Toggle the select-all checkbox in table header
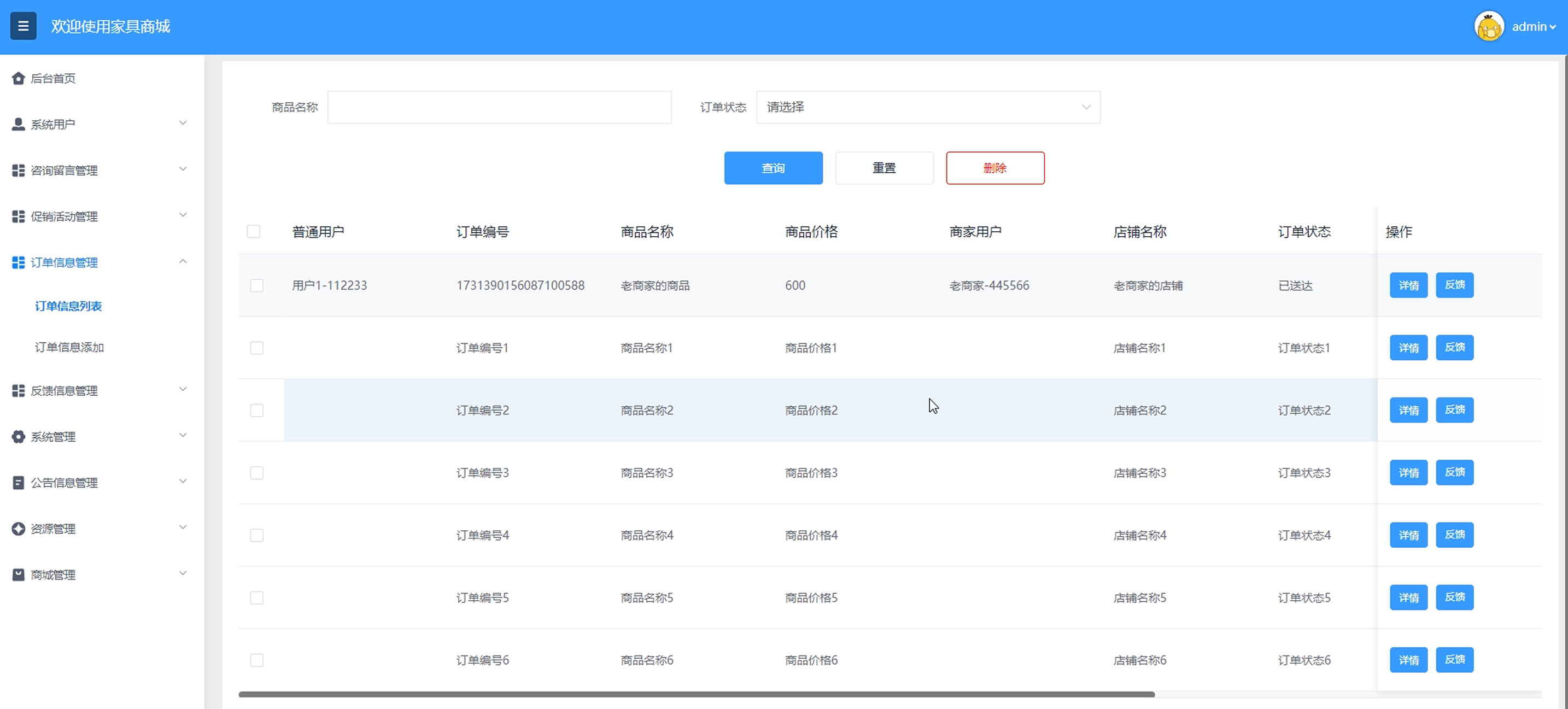 [254, 231]
